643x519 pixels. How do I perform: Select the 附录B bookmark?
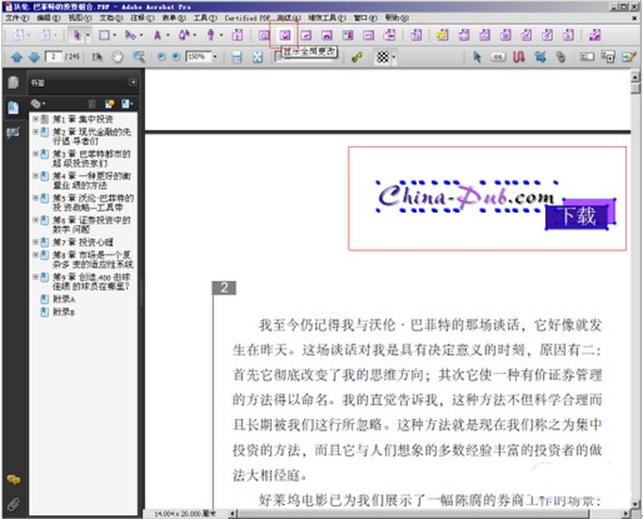tap(64, 312)
